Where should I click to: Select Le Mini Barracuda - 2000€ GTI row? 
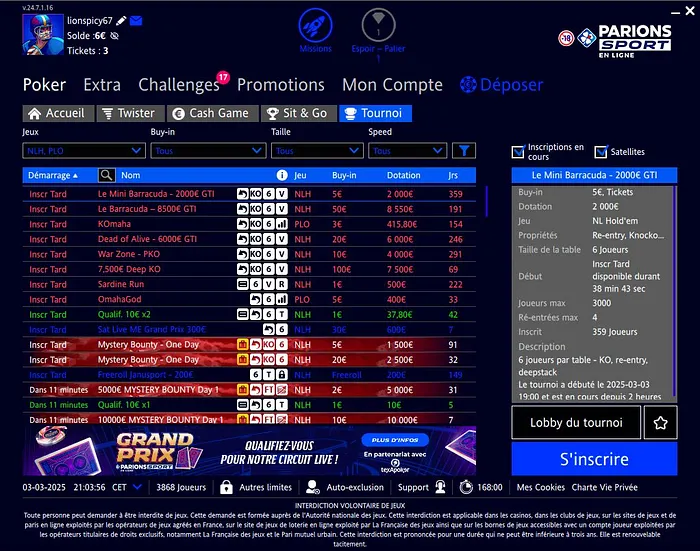[249, 194]
